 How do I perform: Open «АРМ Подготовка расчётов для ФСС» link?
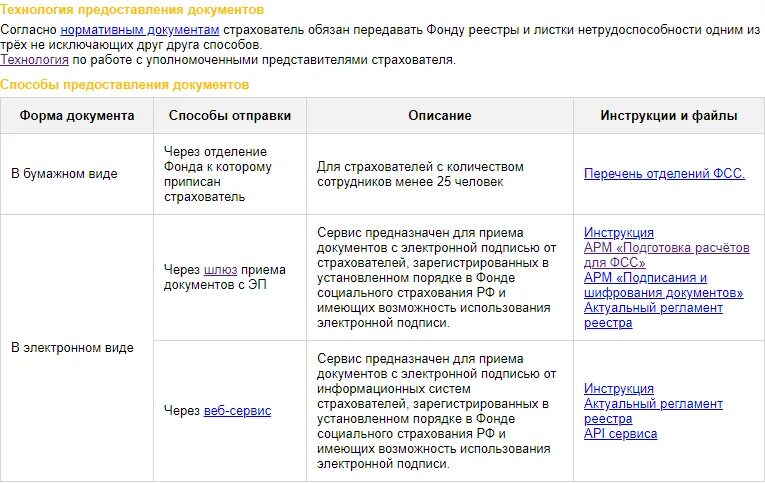666,255
